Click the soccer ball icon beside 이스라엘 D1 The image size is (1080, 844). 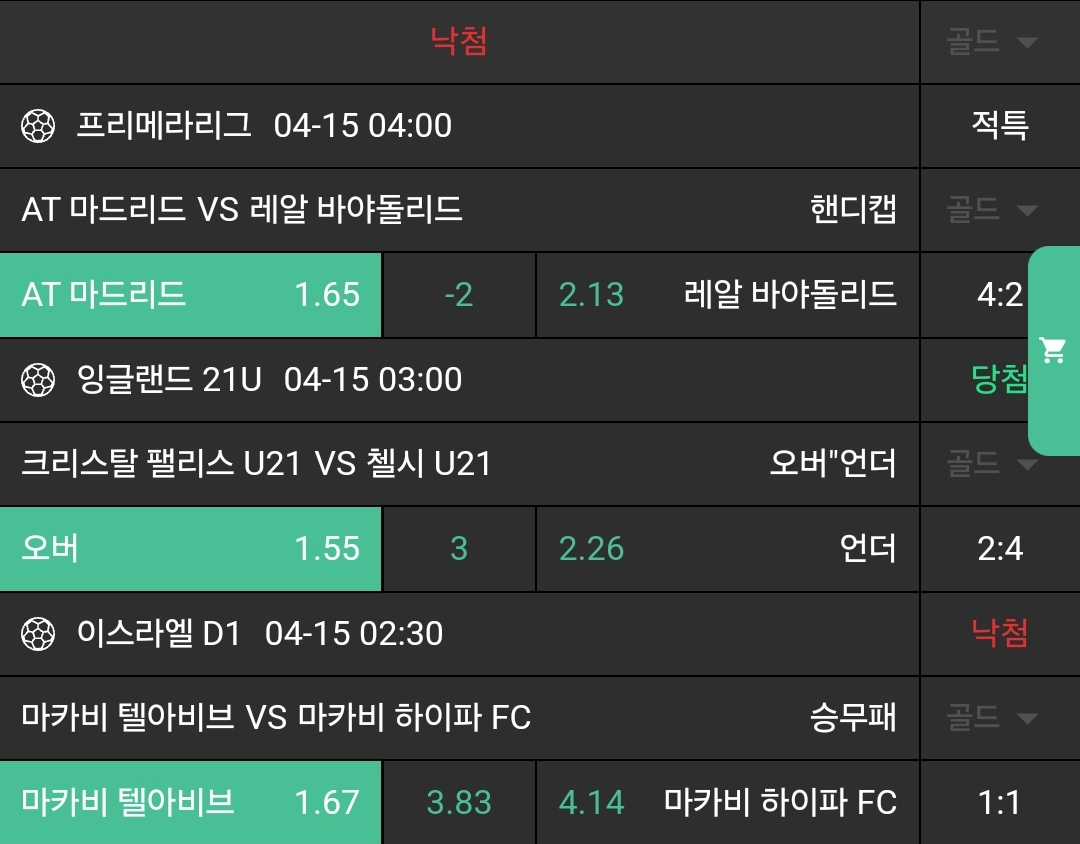38,634
